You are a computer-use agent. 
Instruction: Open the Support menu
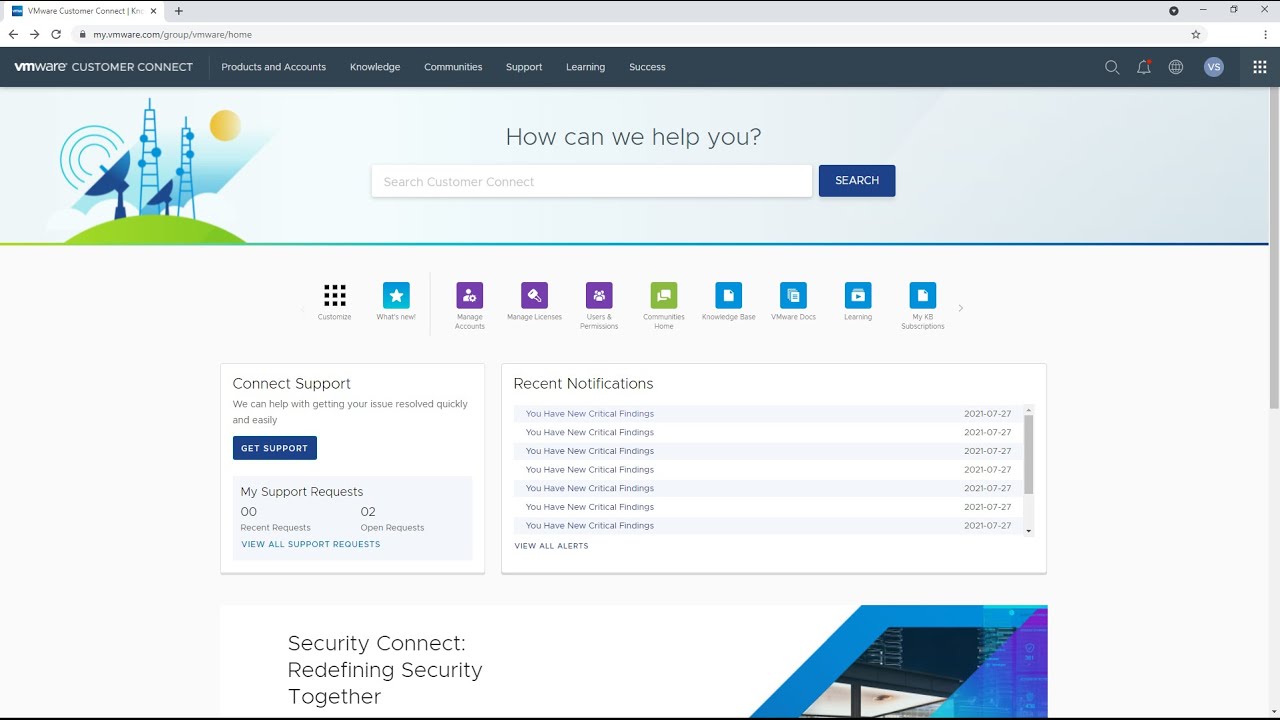point(524,67)
